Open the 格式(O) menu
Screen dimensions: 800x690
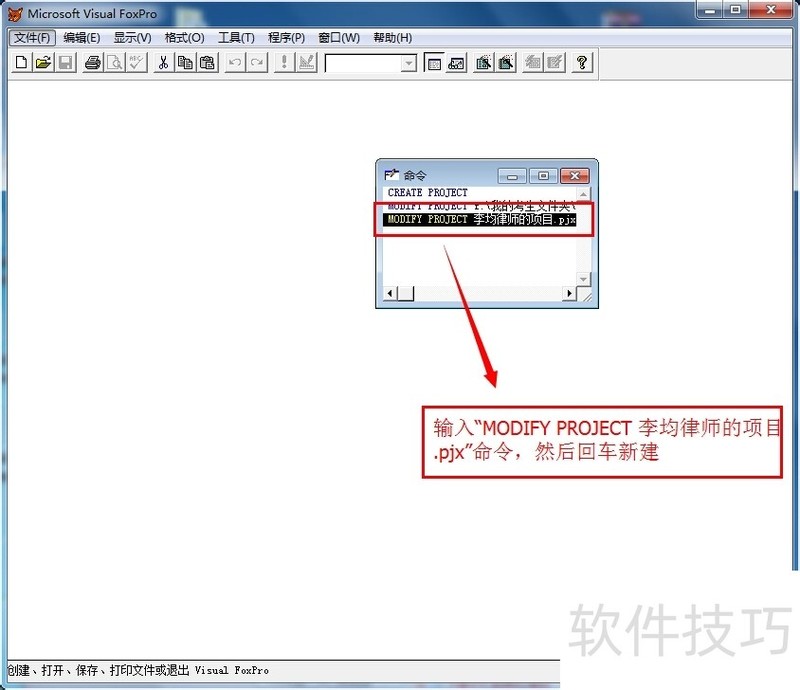point(184,38)
